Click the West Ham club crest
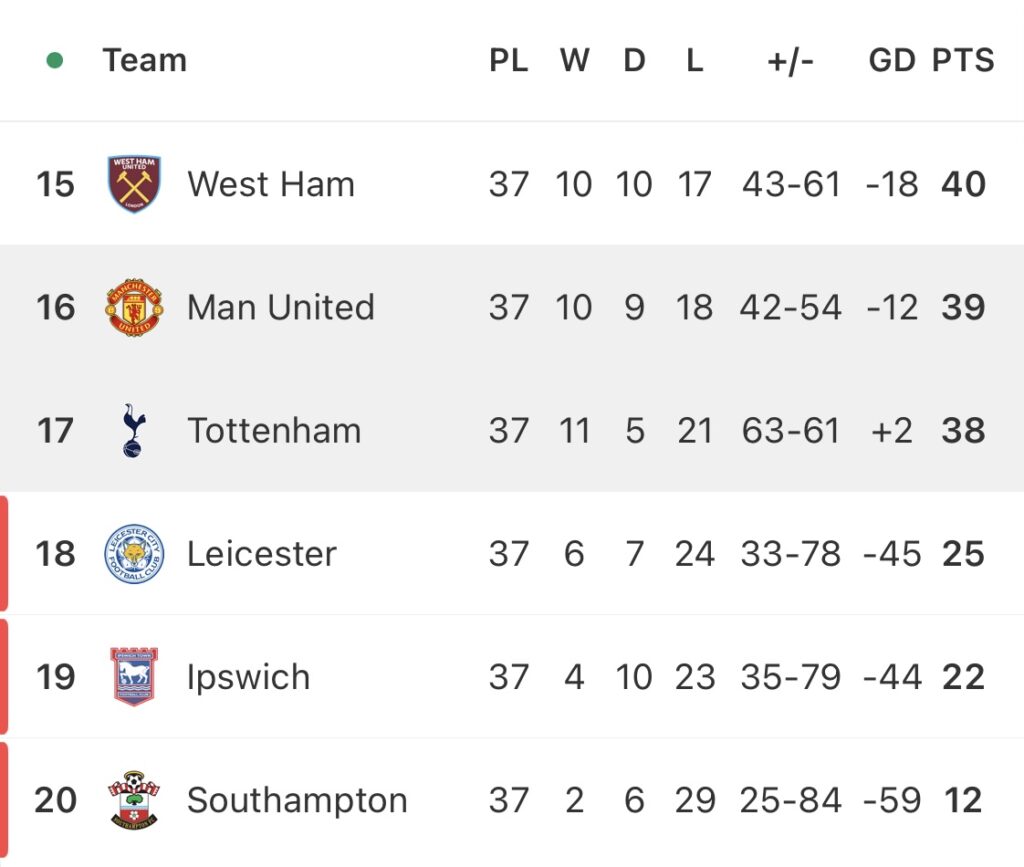 point(134,184)
